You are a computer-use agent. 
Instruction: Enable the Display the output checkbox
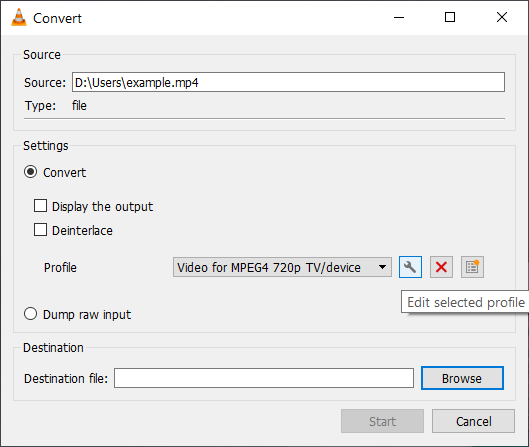click(40, 206)
